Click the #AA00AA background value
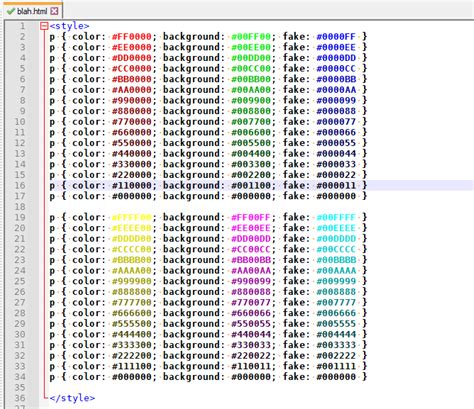 251,271
